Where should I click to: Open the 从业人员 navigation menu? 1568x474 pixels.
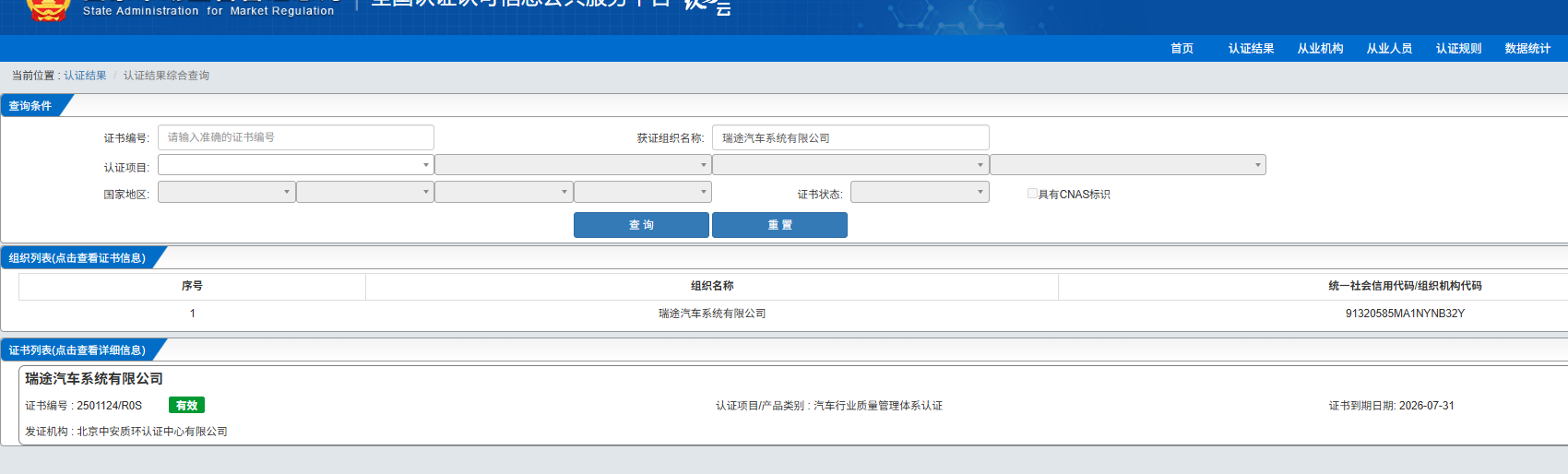click(1389, 49)
